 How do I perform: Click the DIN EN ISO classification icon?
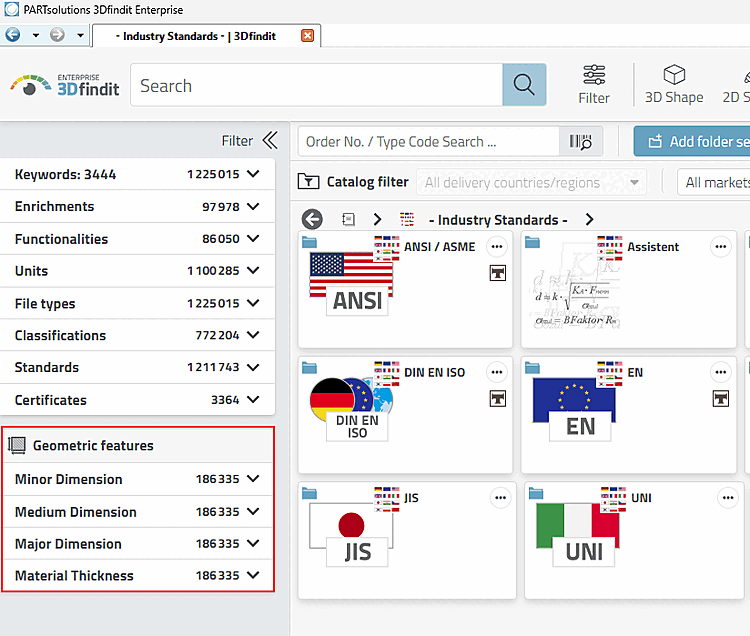(497, 398)
